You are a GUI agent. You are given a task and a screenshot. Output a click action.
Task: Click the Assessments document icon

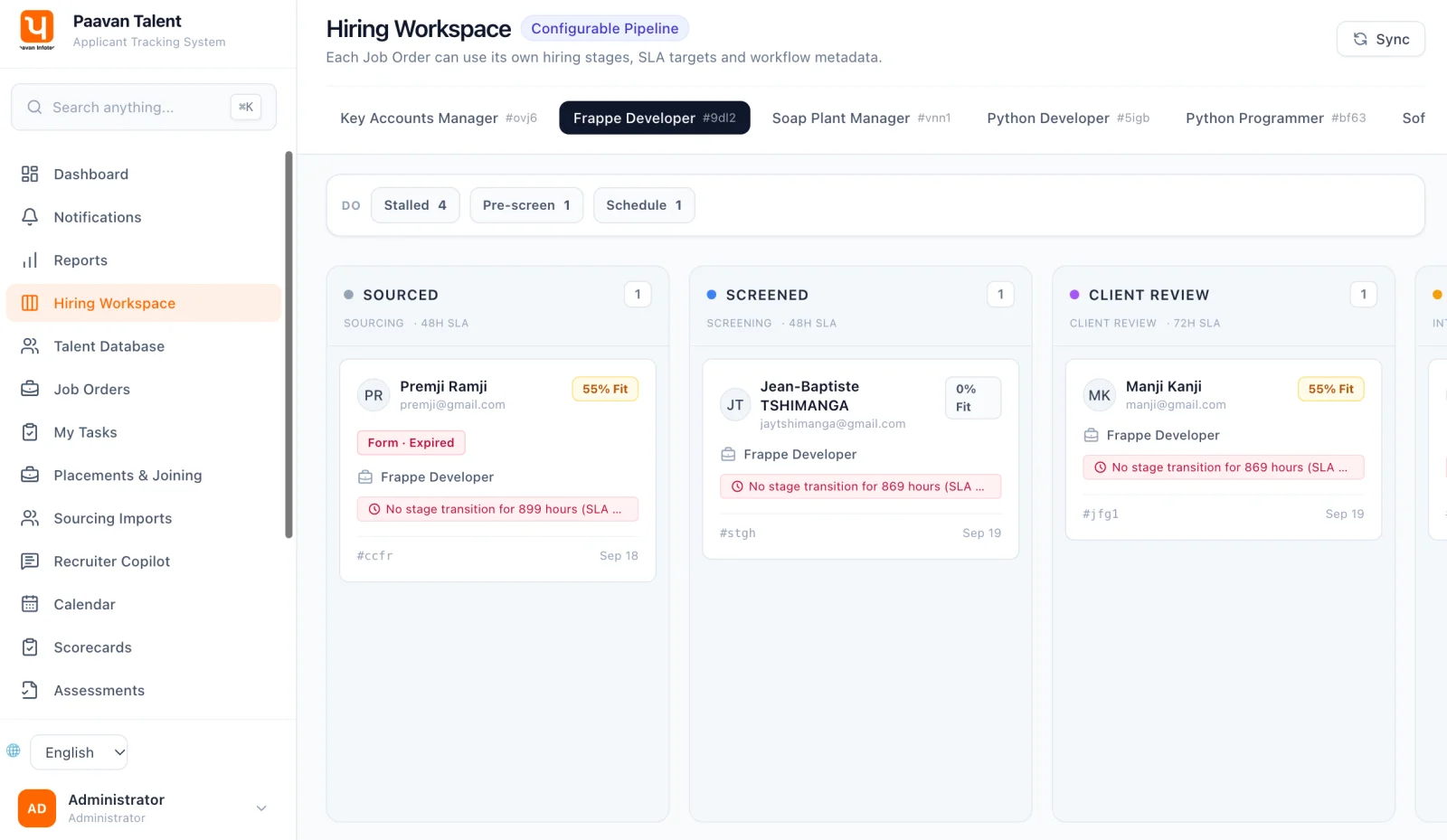30,690
